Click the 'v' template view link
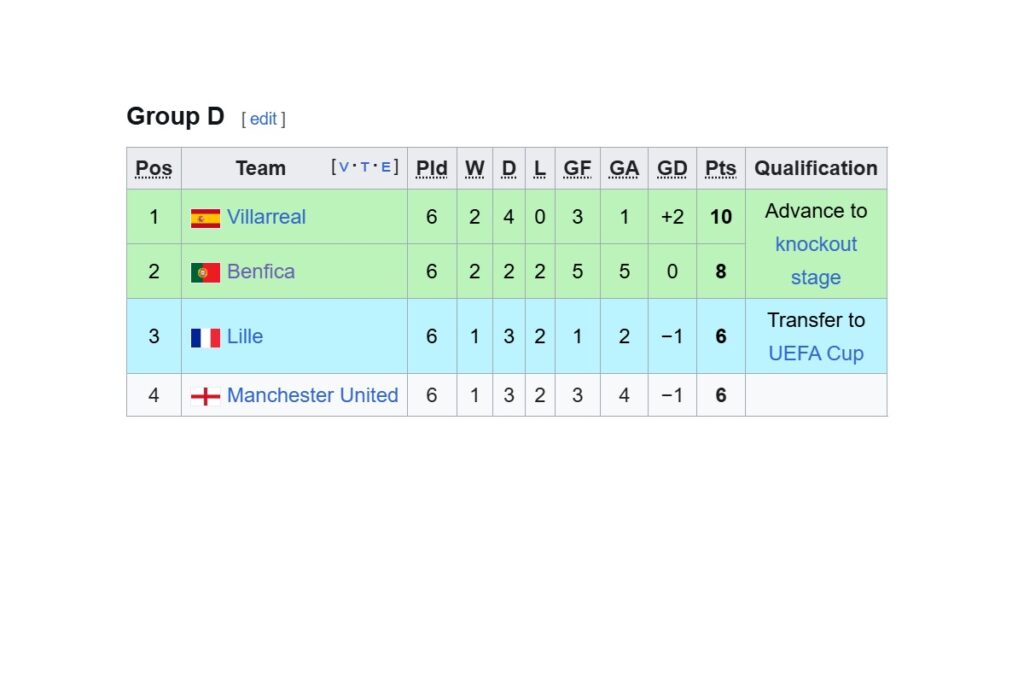 coord(342,166)
